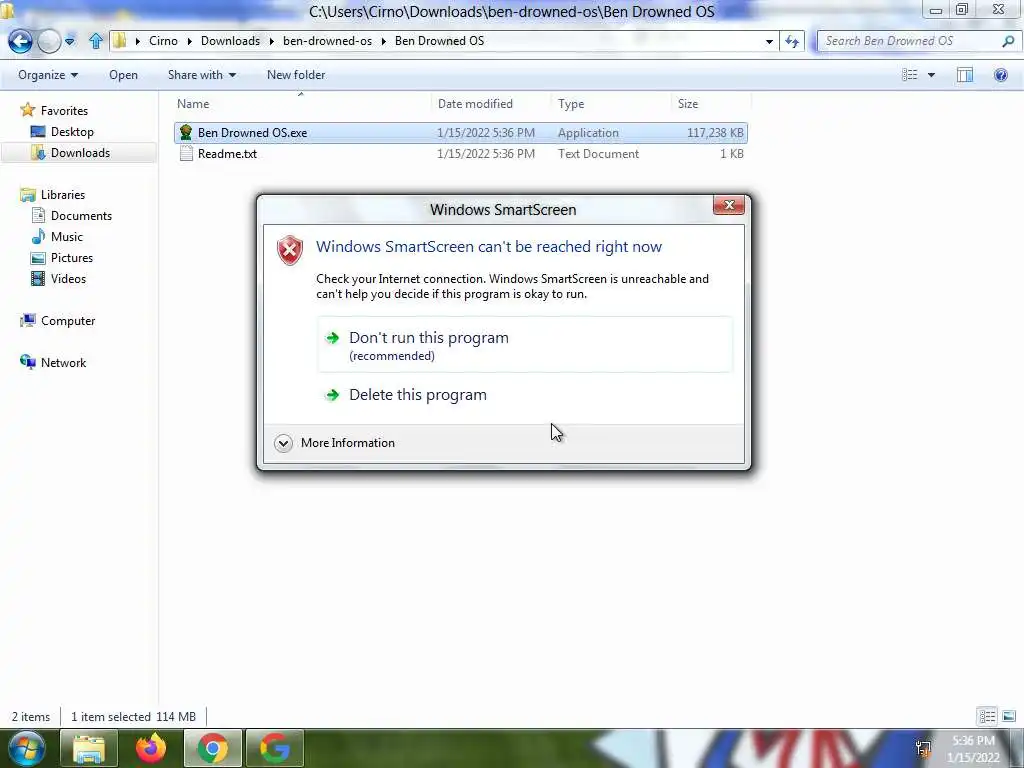Click the Google icon on the taskbar
The height and width of the screenshot is (768, 1024).
click(x=275, y=748)
